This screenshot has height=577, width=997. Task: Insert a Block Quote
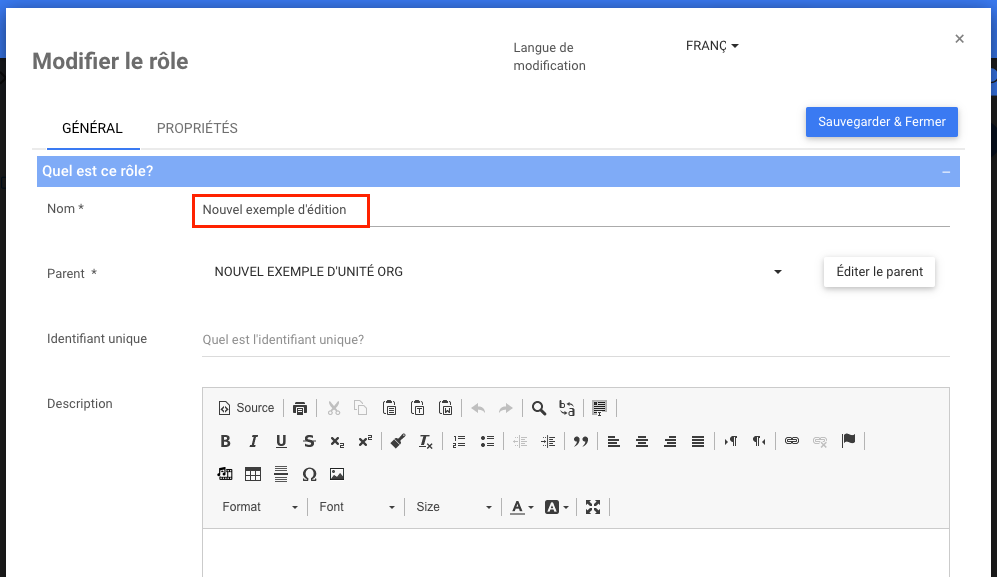[580, 441]
